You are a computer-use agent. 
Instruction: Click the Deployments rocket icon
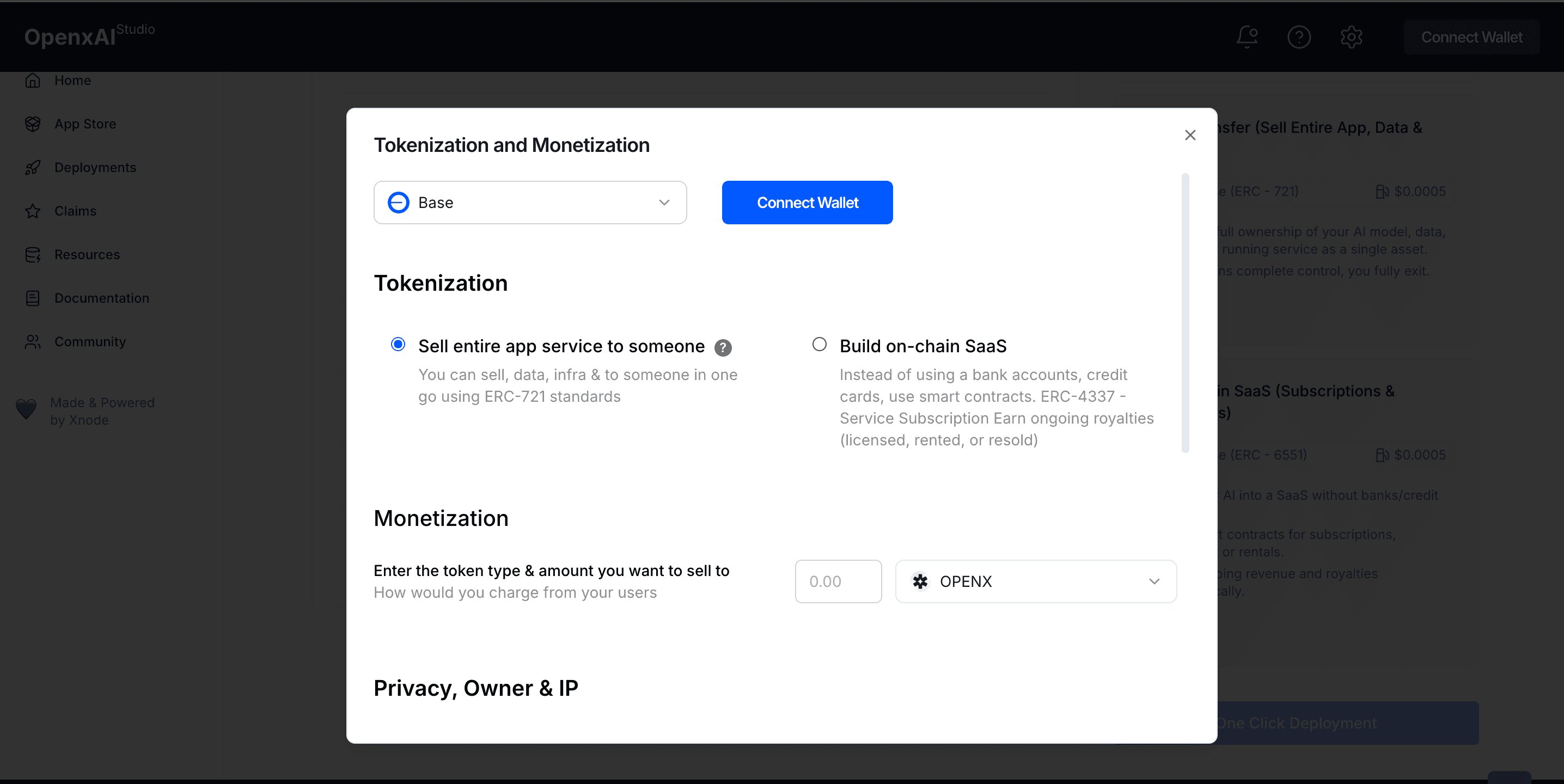point(33,168)
